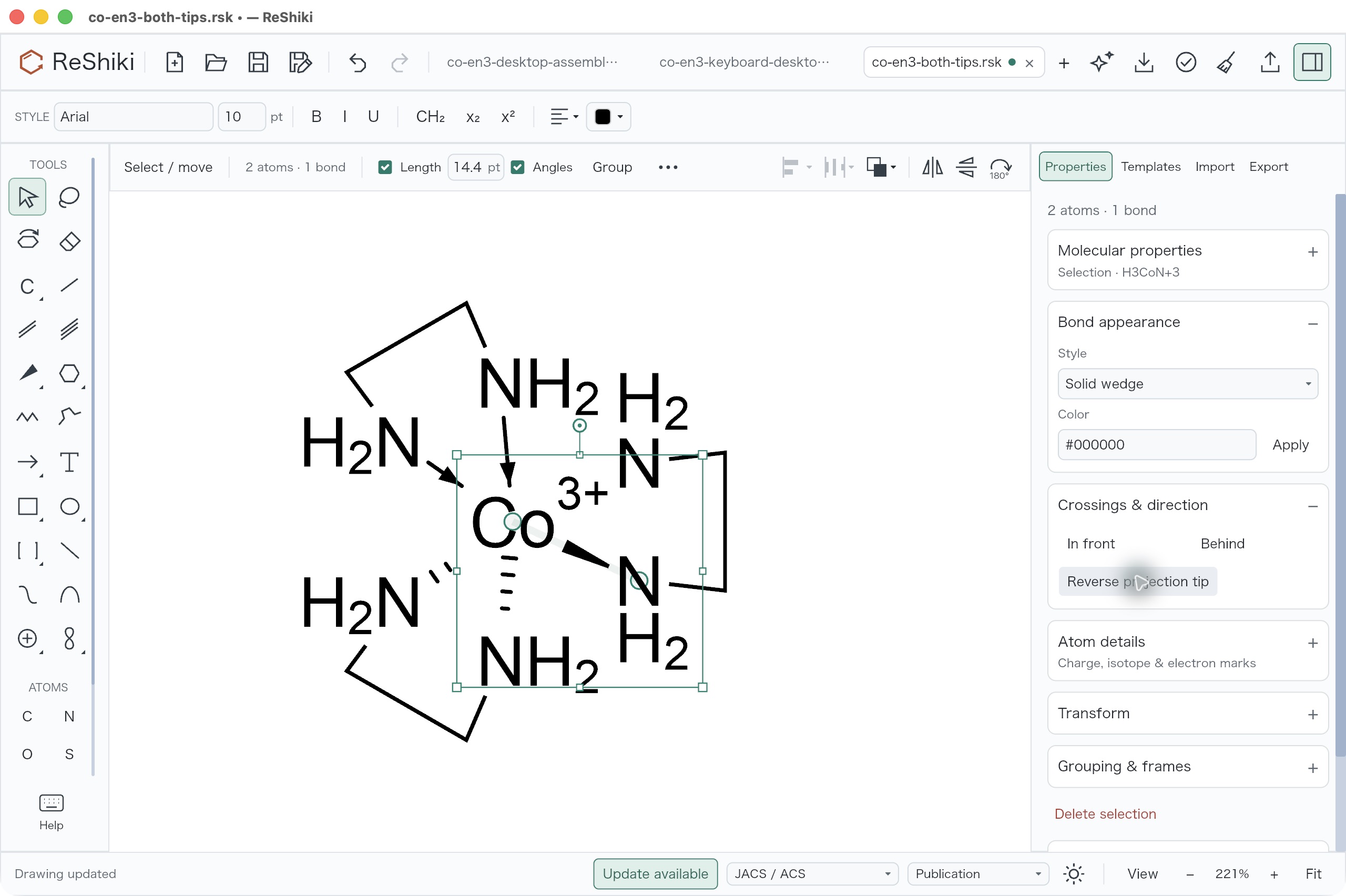This screenshot has height=896, width=1346.
Task: Open the bond Style dropdown
Action: pyautogui.click(x=1187, y=383)
